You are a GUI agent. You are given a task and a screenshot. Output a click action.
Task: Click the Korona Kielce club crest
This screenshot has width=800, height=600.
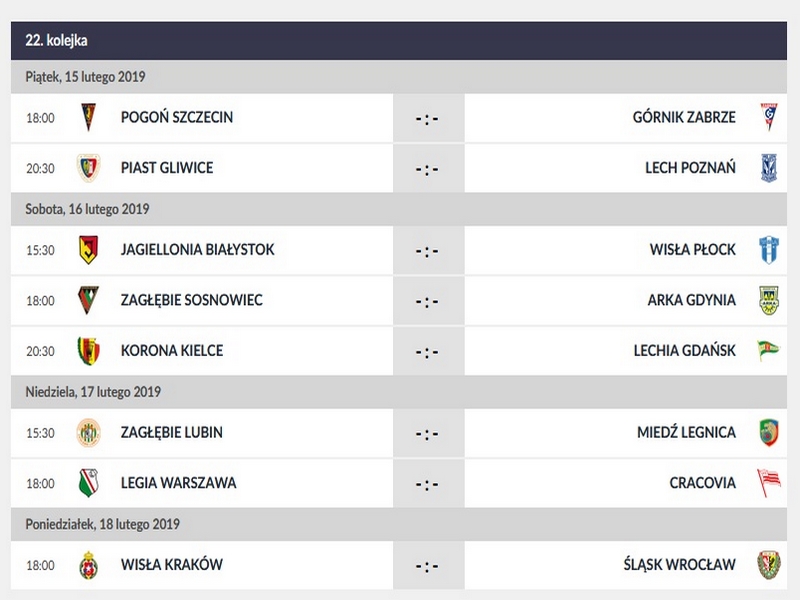88,351
